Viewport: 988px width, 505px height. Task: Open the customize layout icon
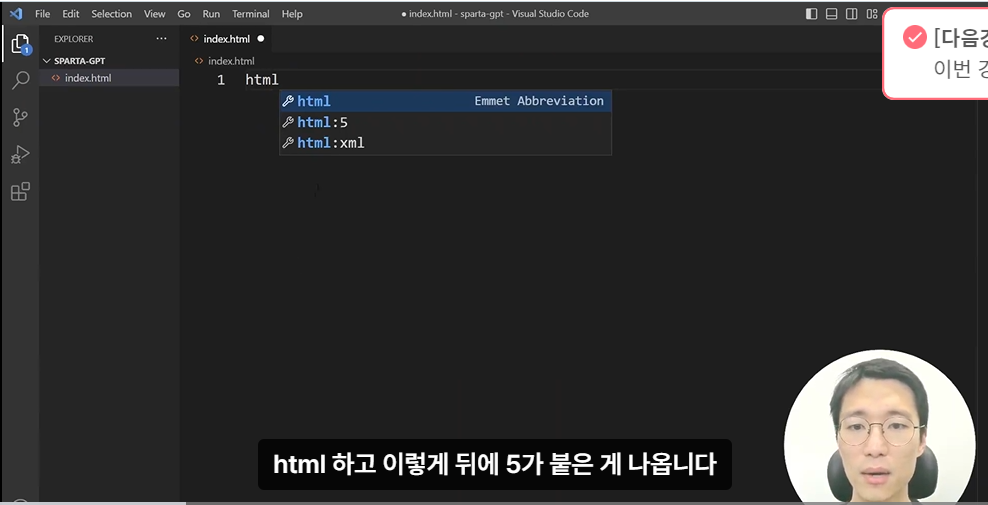coord(871,13)
